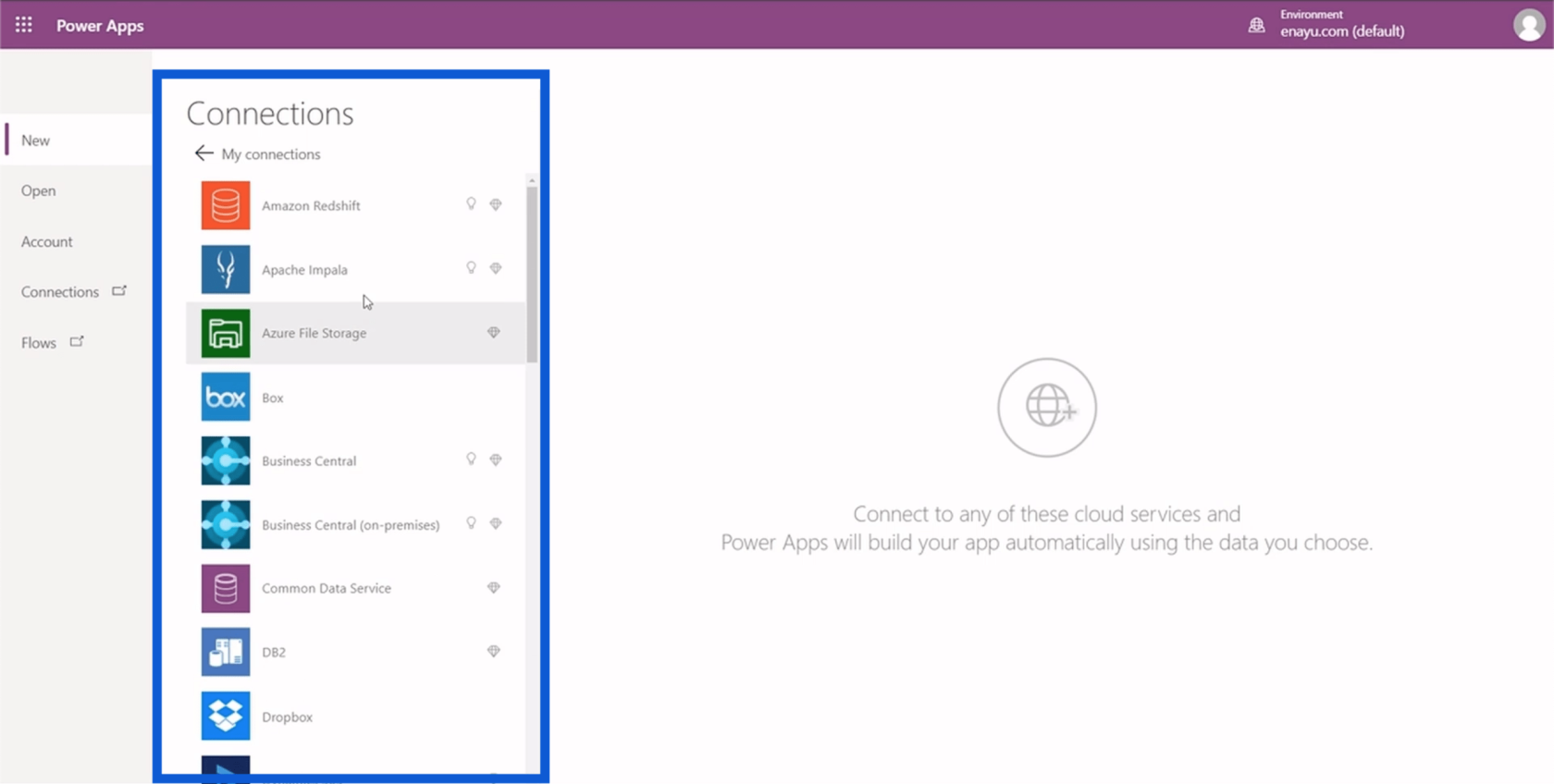Open the user account avatar
The image size is (1554, 784).
(1529, 25)
